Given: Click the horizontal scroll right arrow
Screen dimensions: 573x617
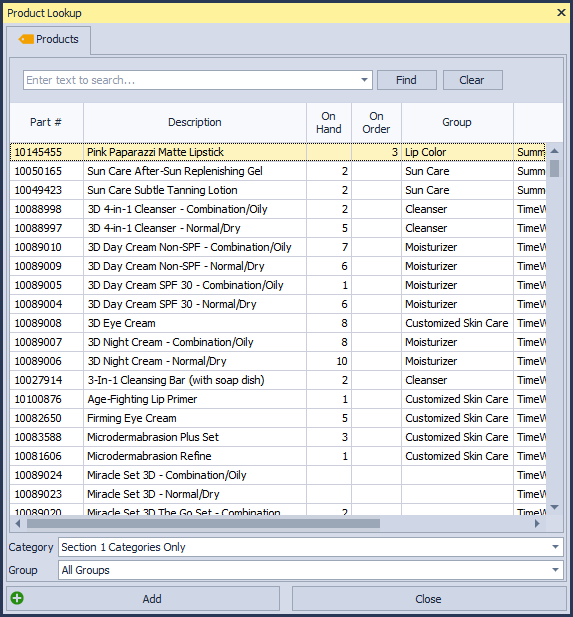Looking at the screenshot, I should coord(537,524).
